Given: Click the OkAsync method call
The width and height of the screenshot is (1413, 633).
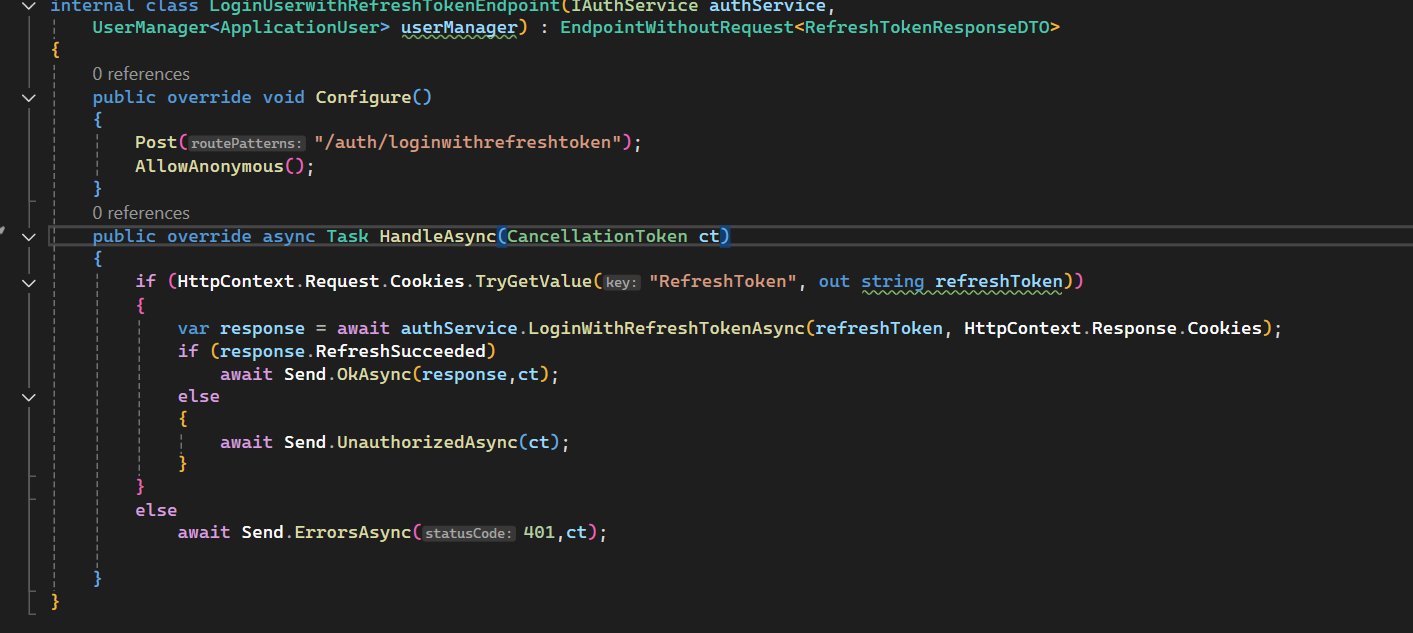Looking at the screenshot, I should 374,374.
